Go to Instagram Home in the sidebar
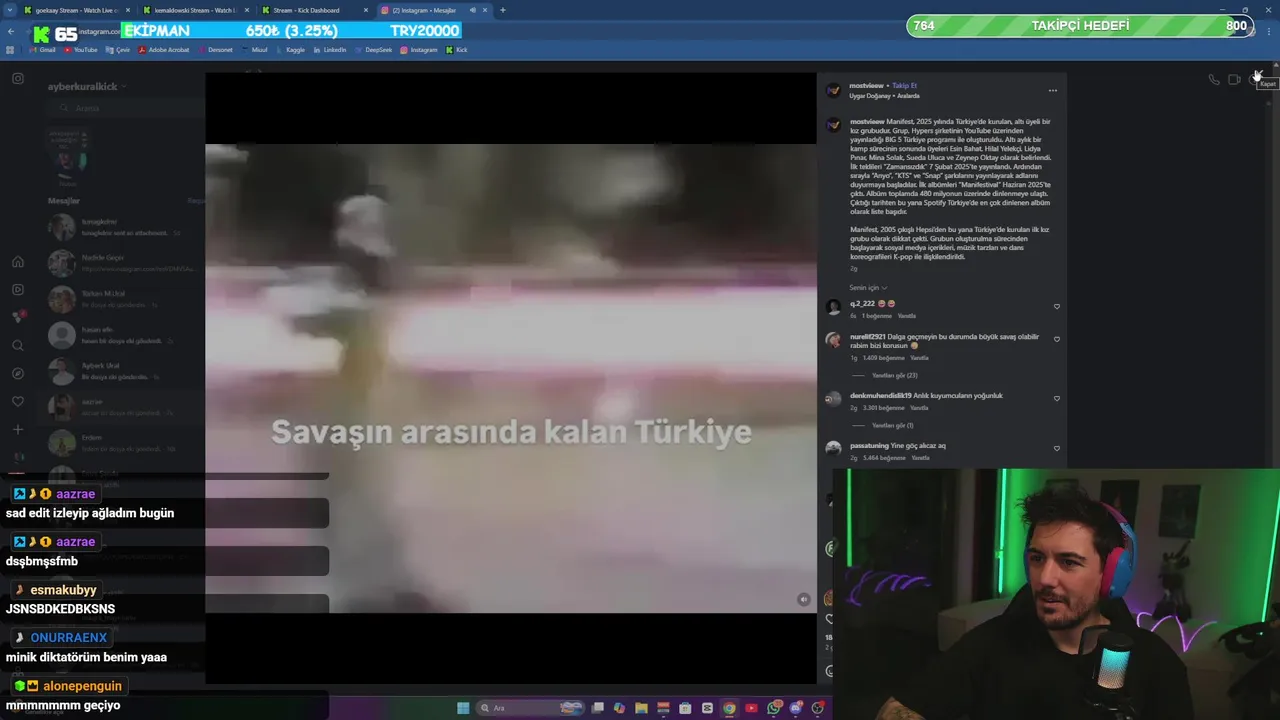The width and height of the screenshot is (1280, 720). (18, 261)
